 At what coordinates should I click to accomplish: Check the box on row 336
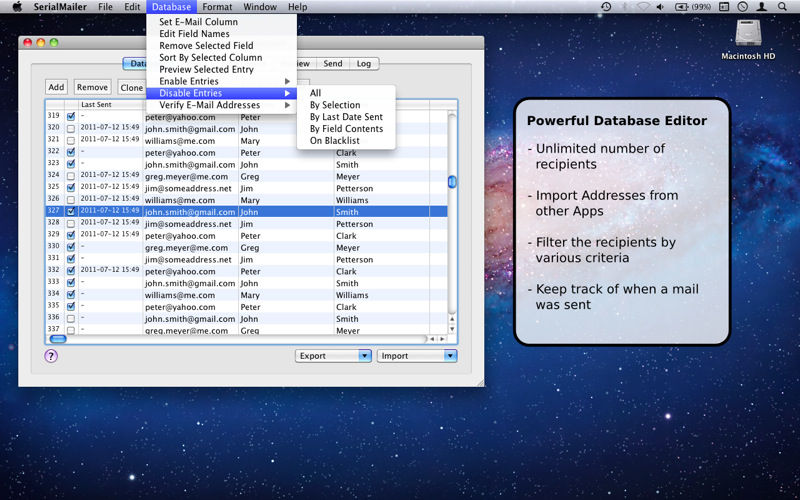point(71,319)
